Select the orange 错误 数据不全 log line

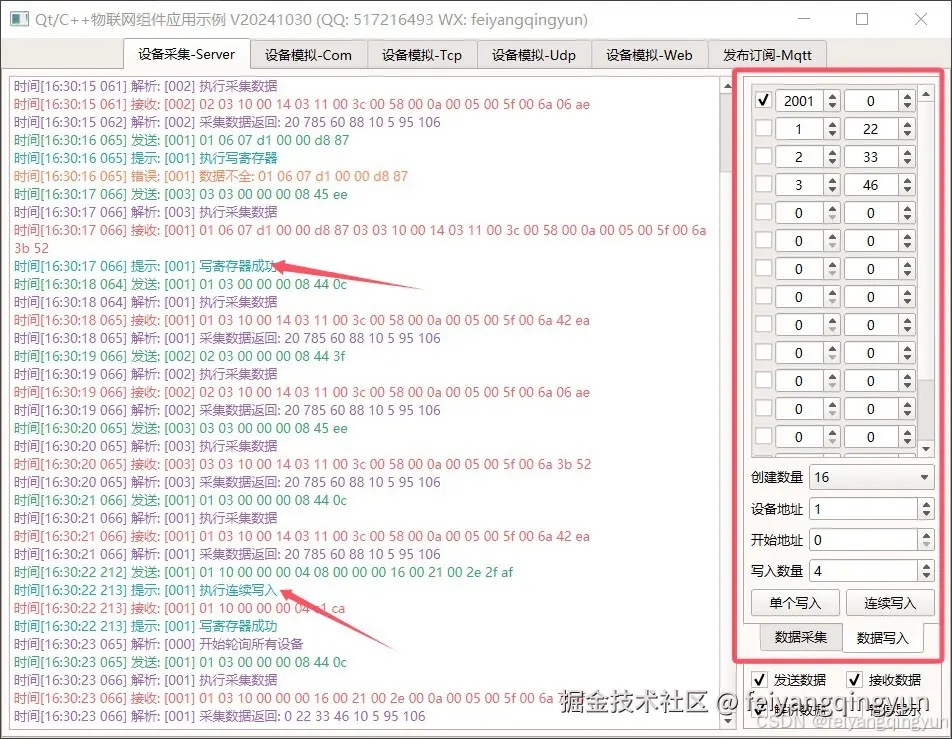coord(211,176)
